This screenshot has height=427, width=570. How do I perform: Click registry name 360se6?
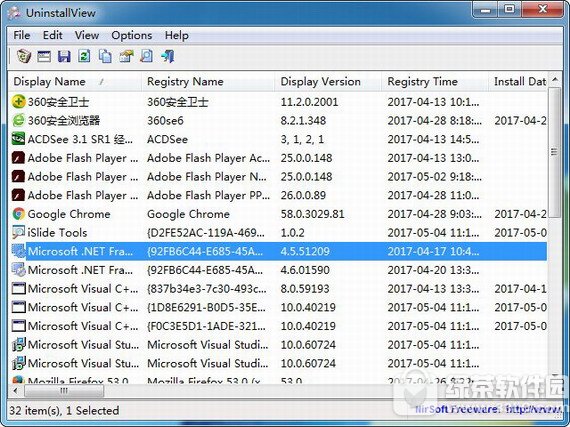[165, 121]
